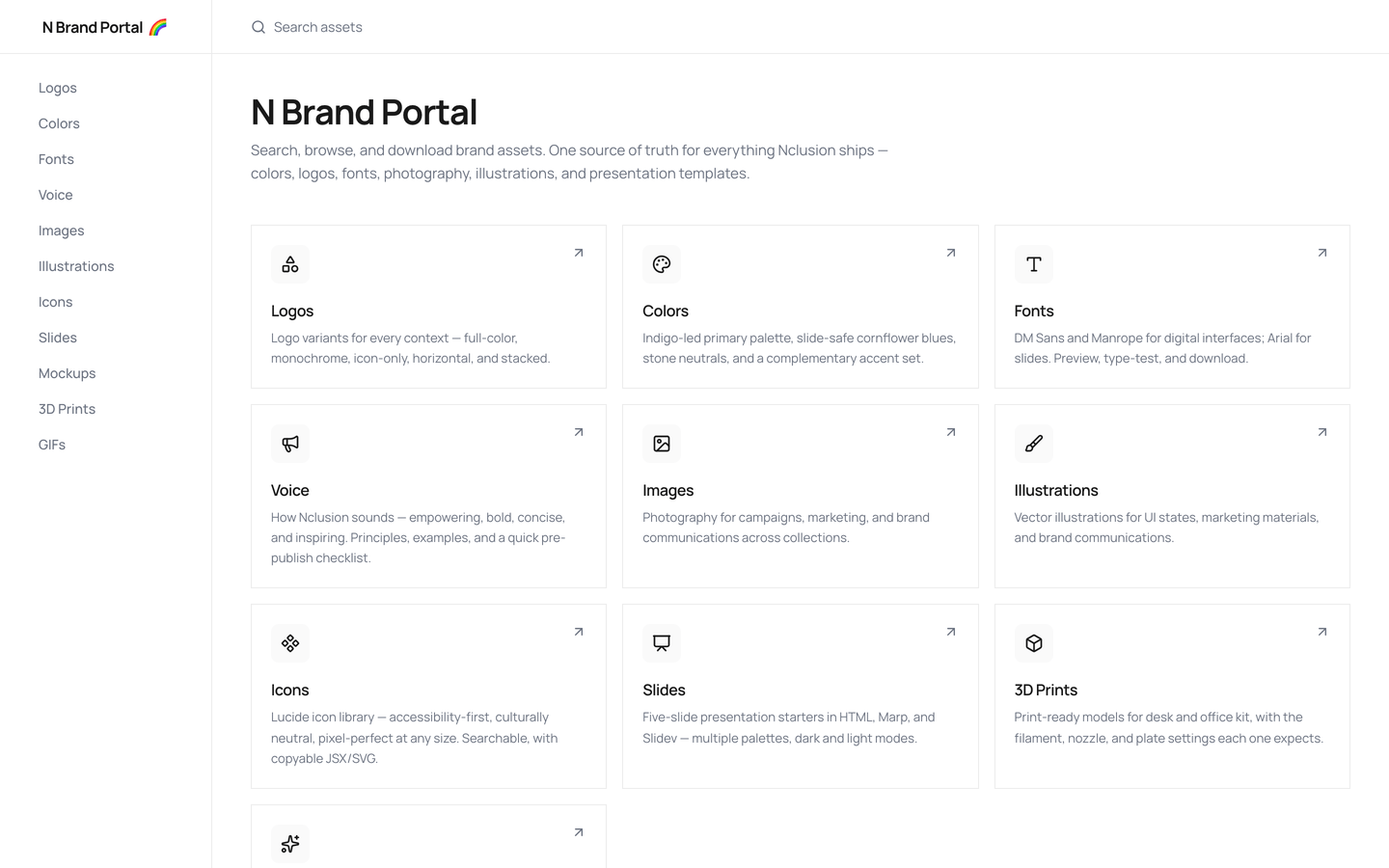Open Logos in the sidebar
The height and width of the screenshot is (868, 1389).
pyautogui.click(x=58, y=88)
